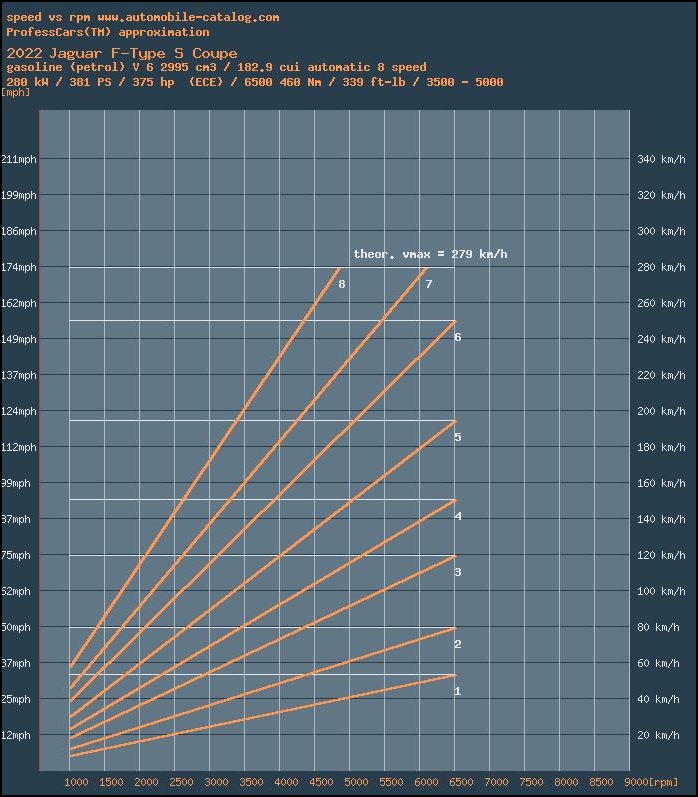The height and width of the screenshot is (797, 698).
Task: Click the '174mph' axis label
Action: click(19, 267)
